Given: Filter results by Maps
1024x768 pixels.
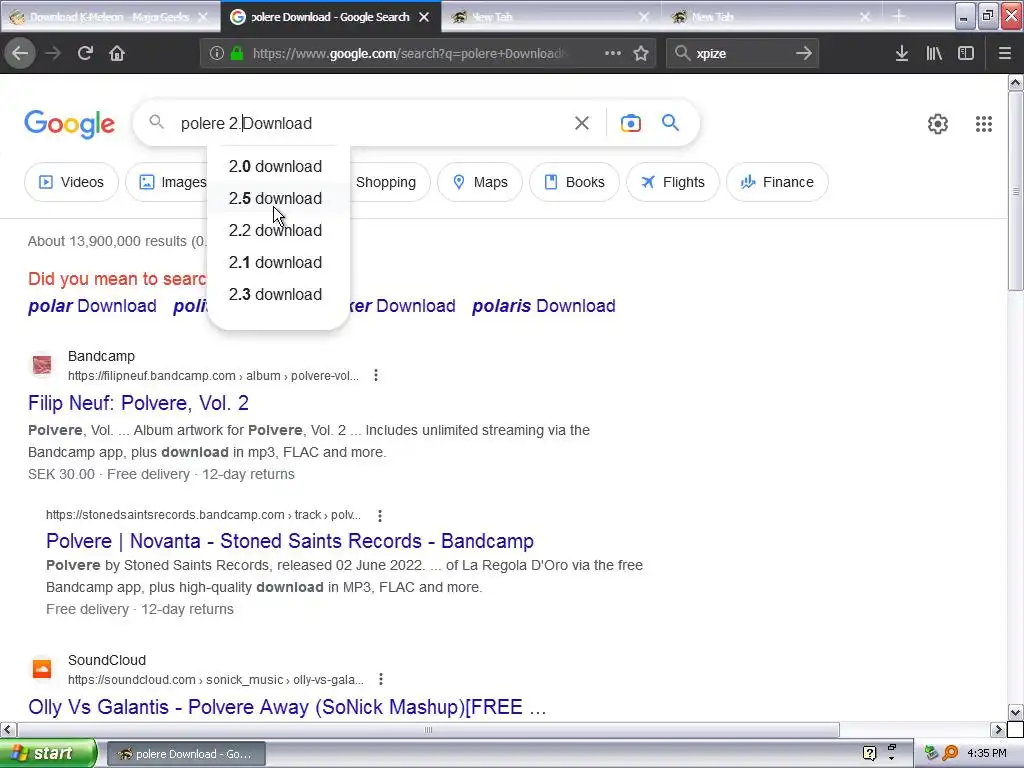Looking at the screenshot, I should tap(480, 182).
